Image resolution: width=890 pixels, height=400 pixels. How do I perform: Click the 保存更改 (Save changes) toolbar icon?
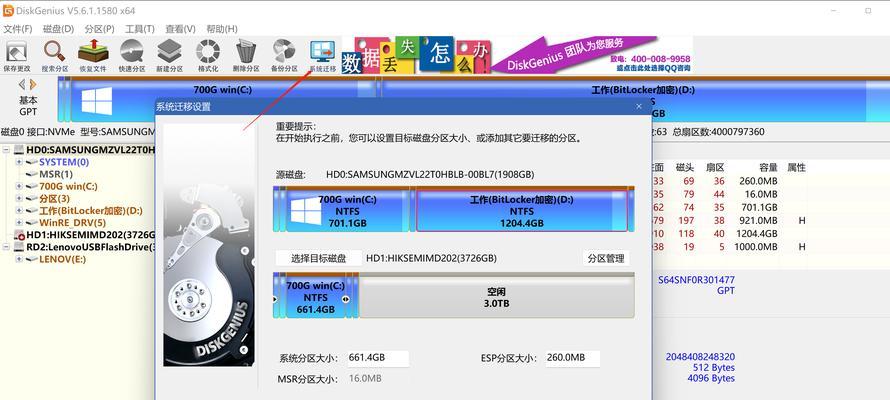(x=16, y=56)
